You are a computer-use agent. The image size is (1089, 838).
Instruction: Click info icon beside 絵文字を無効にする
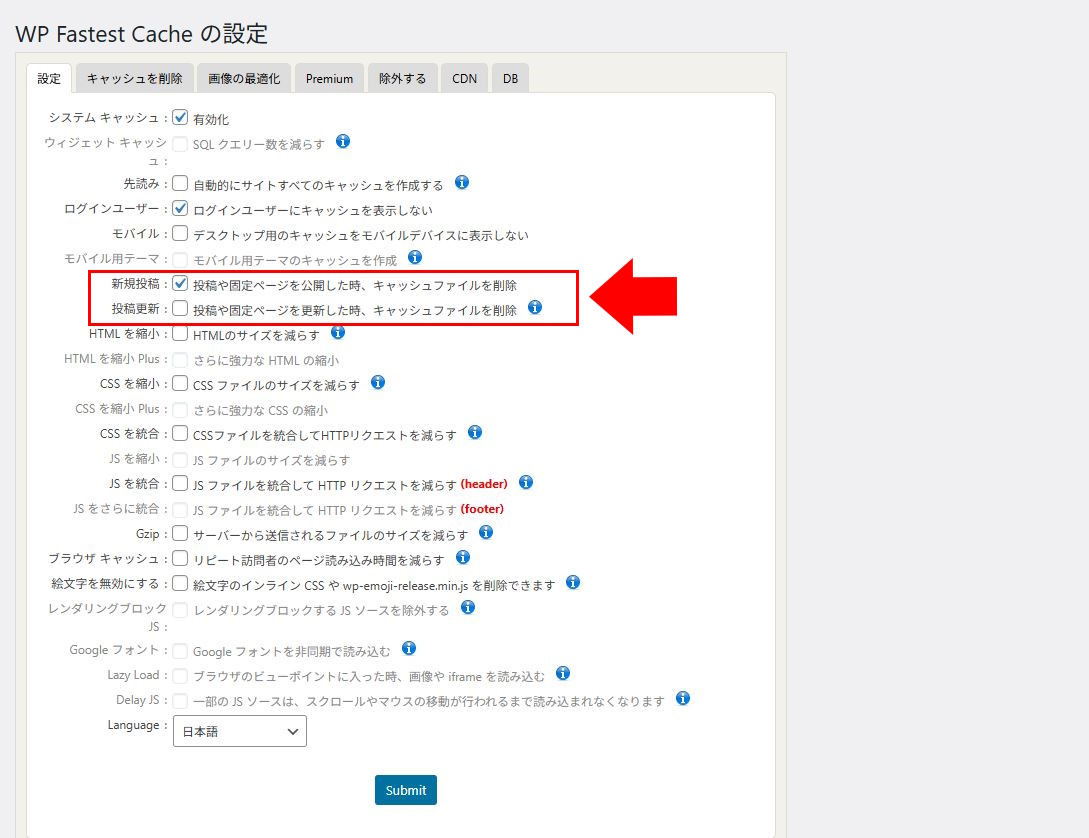coord(573,583)
